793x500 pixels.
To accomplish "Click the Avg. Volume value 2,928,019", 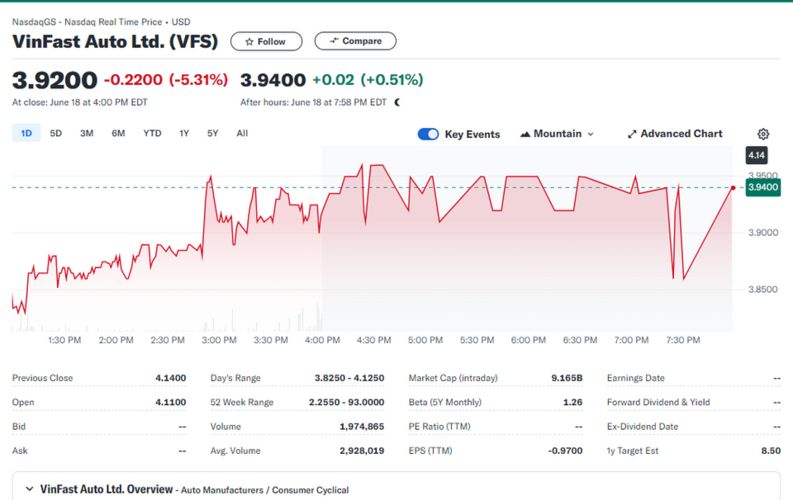I will tap(362, 450).
